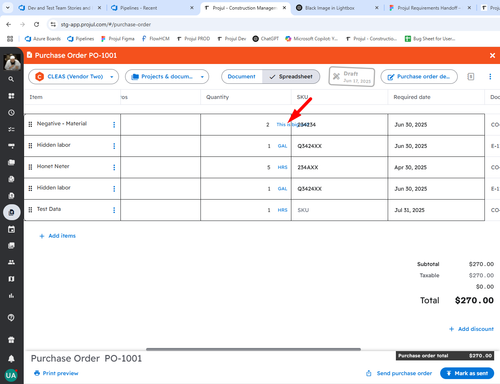Image resolution: width=500 pixels, height=384 pixels.
Task: Click the Negative - Material item name
Action: (x=62, y=124)
